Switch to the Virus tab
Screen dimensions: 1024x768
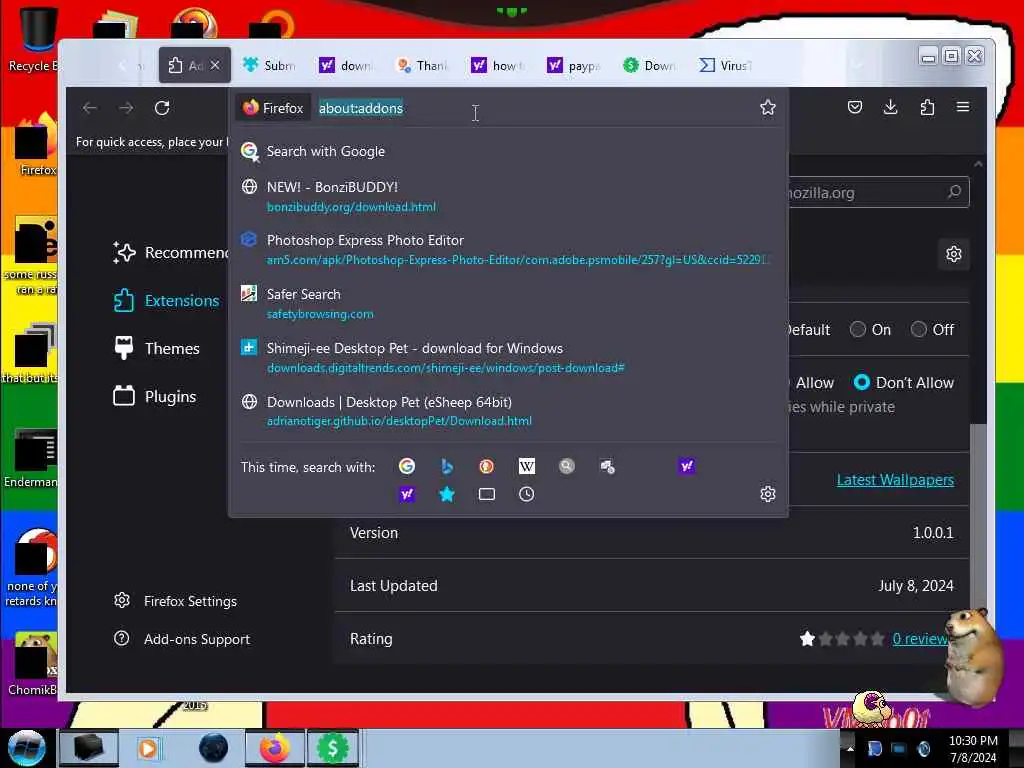(726, 65)
